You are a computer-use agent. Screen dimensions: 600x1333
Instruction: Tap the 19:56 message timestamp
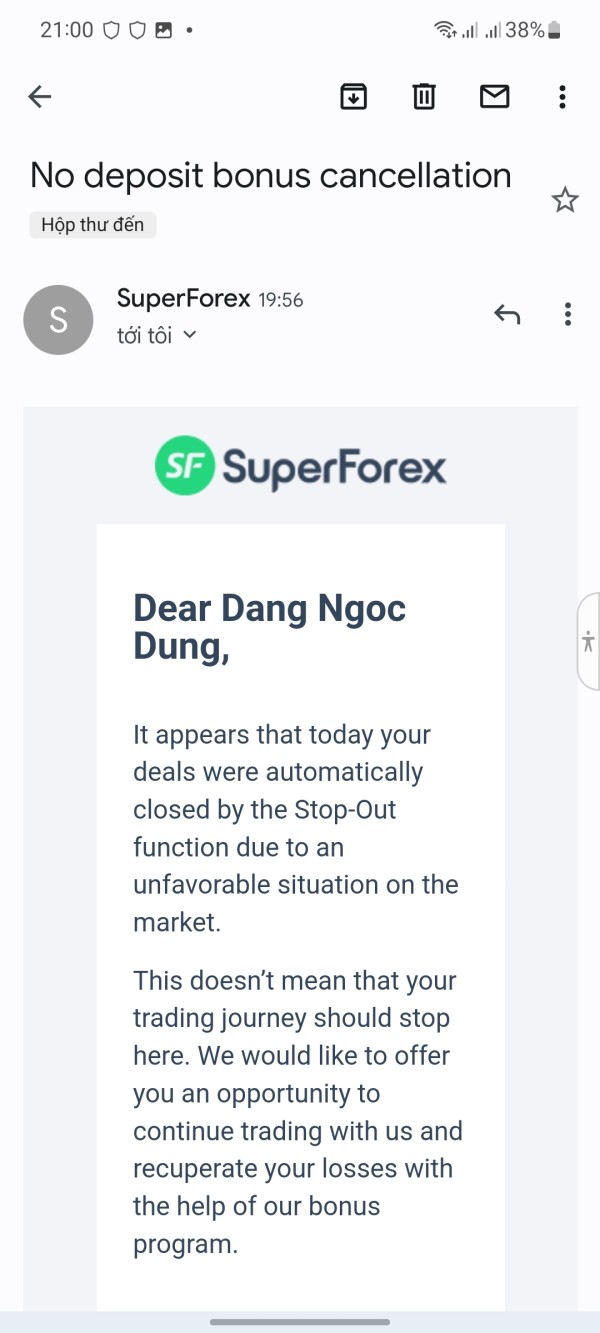[x=281, y=300]
